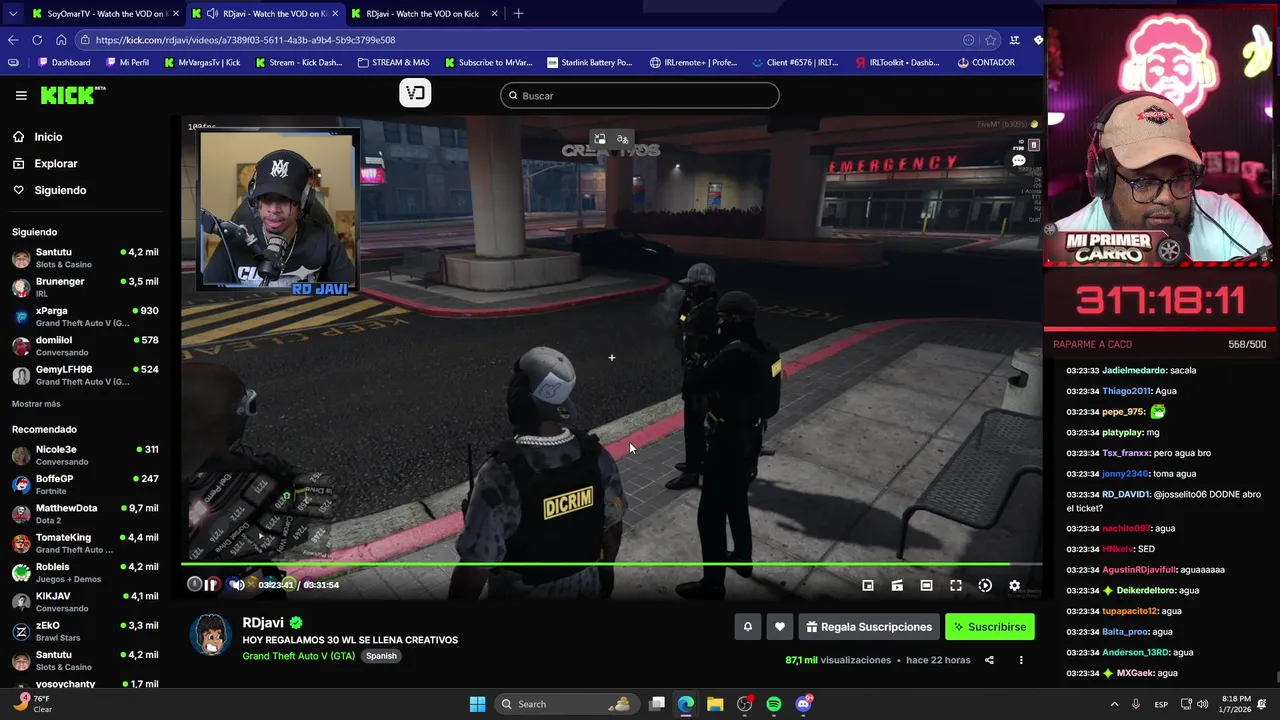Click the green Suscribirse button

pyautogui.click(x=990, y=627)
